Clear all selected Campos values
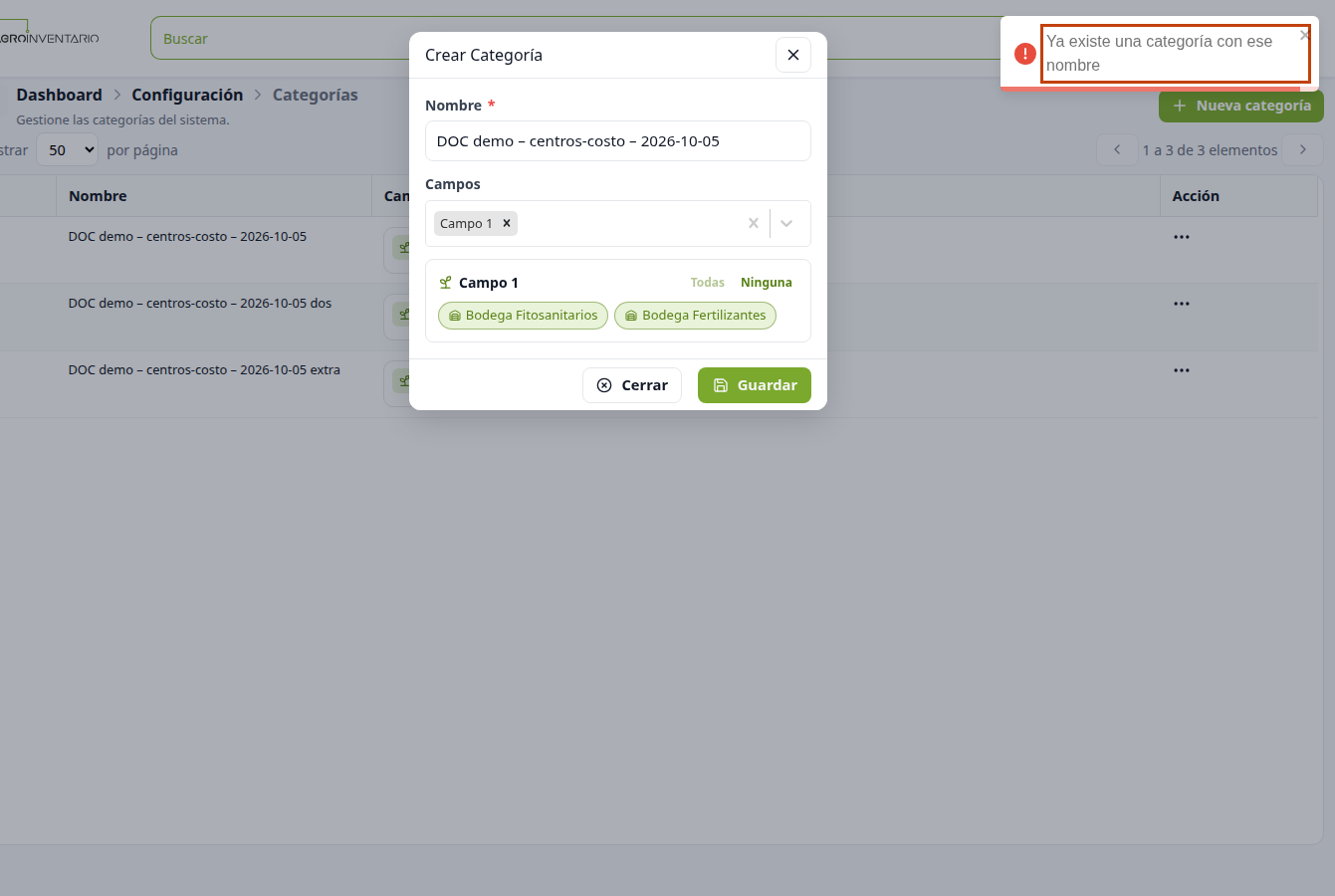1335x896 pixels. tap(754, 223)
